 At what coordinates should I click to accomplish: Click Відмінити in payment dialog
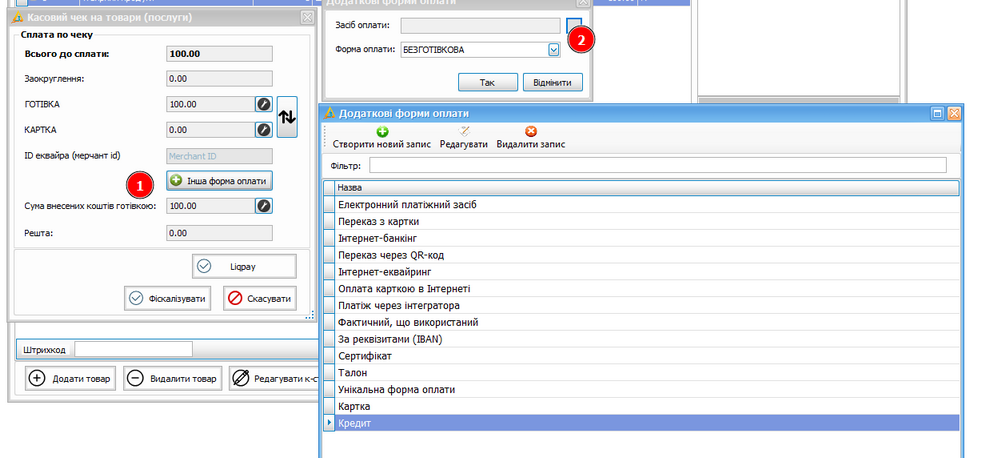(552, 83)
